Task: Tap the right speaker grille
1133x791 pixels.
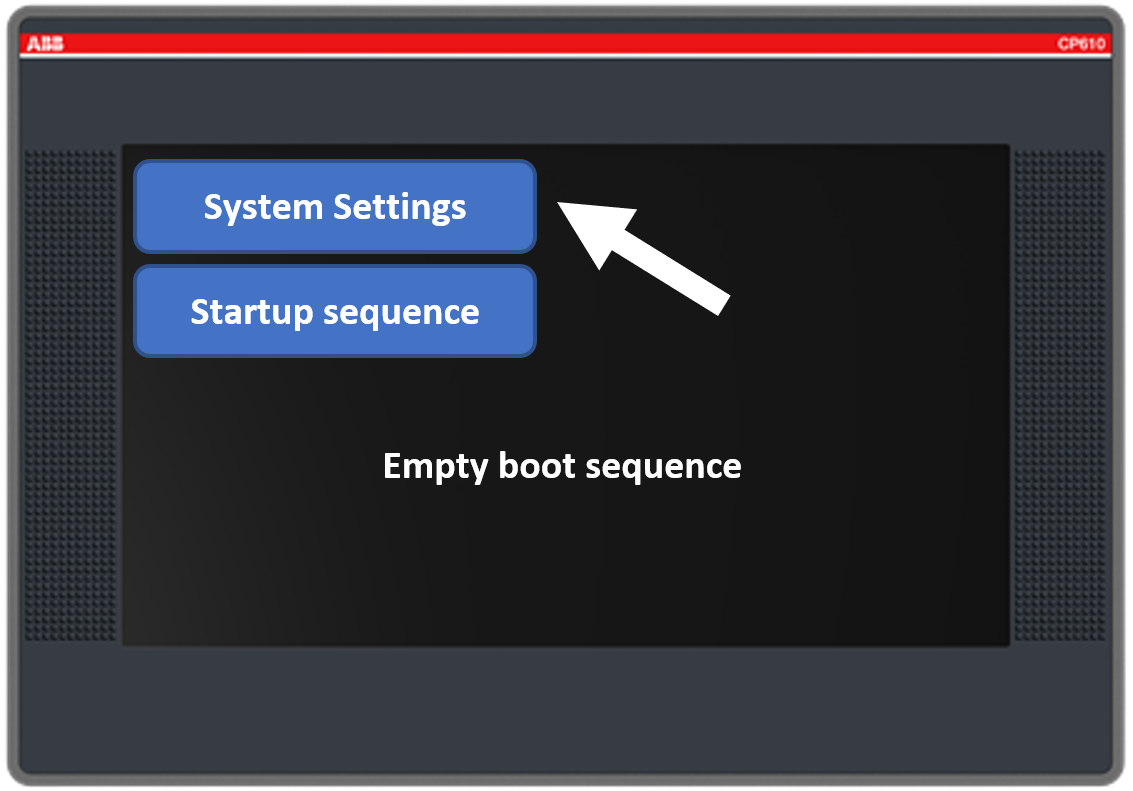Action: tap(1060, 396)
